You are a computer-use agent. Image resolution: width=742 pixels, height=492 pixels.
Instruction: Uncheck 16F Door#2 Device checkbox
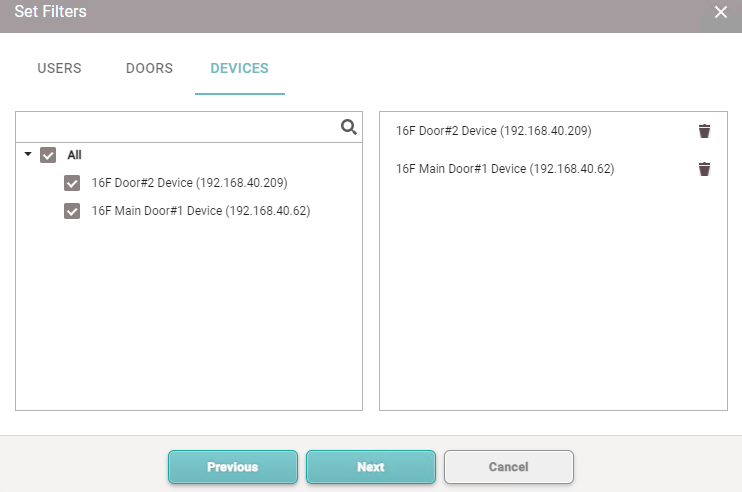point(72,183)
